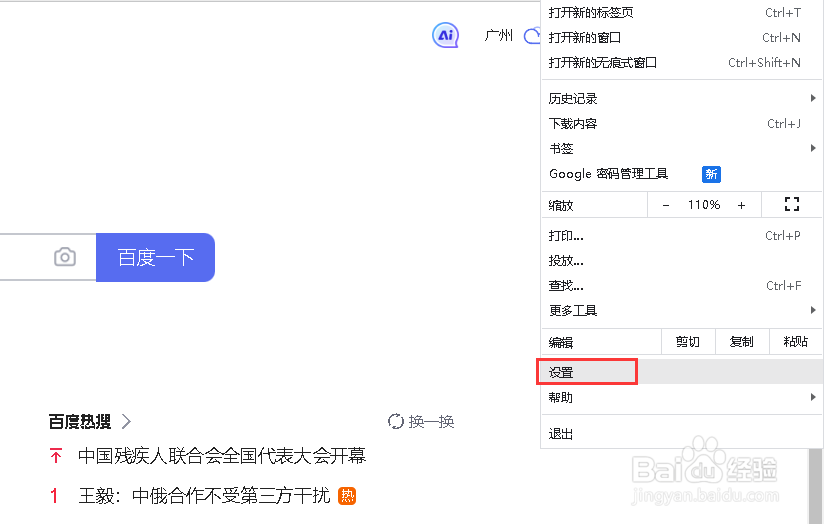The image size is (824, 524).
Task: Click the 剪切 button
Action: tap(688, 342)
